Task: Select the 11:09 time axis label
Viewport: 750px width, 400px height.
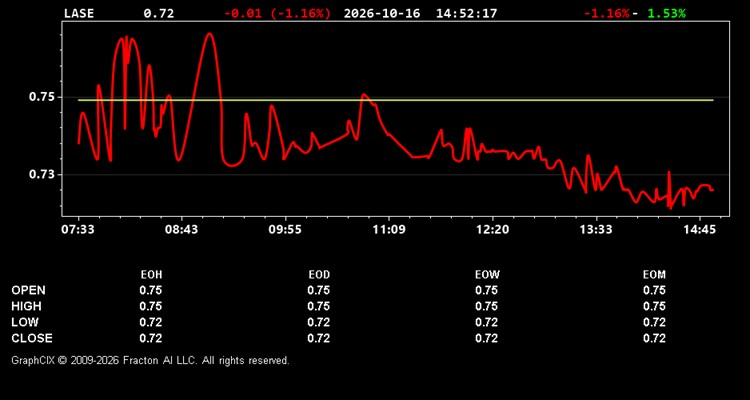Action: click(x=389, y=230)
